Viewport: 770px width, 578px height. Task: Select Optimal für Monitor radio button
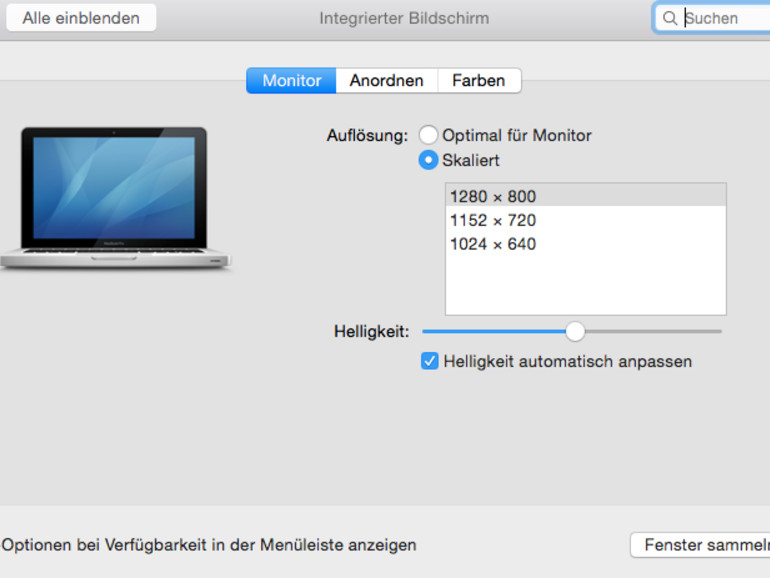[x=428, y=135]
